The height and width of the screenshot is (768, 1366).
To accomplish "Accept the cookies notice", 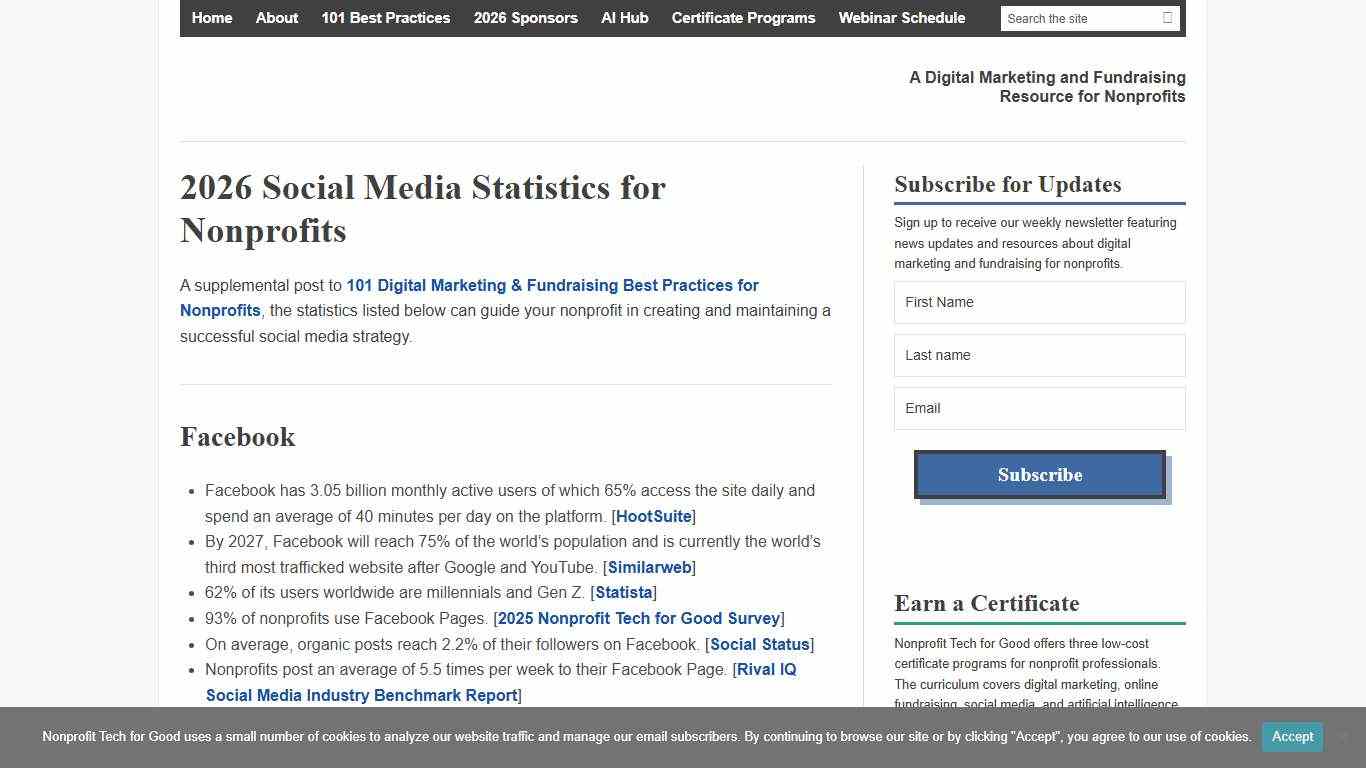I will click(1291, 737).
